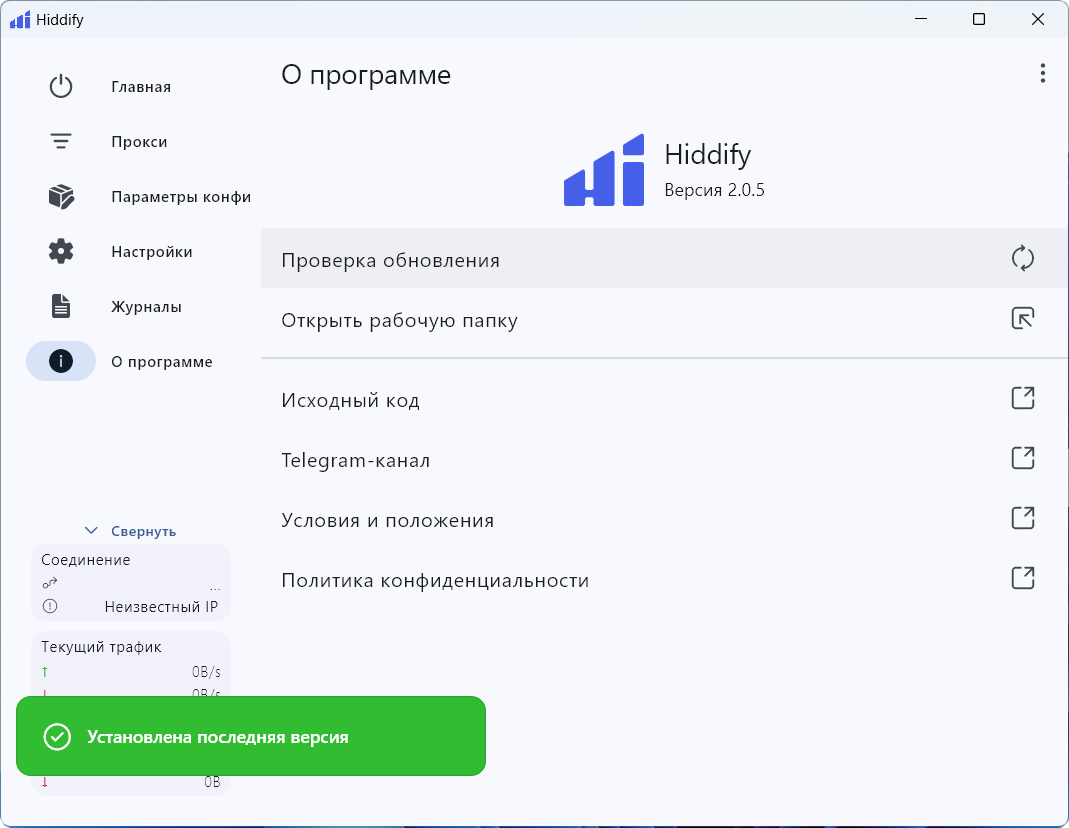Click the О программе info icon
This screenshot has height=828, width=1069.
point(61,362)
